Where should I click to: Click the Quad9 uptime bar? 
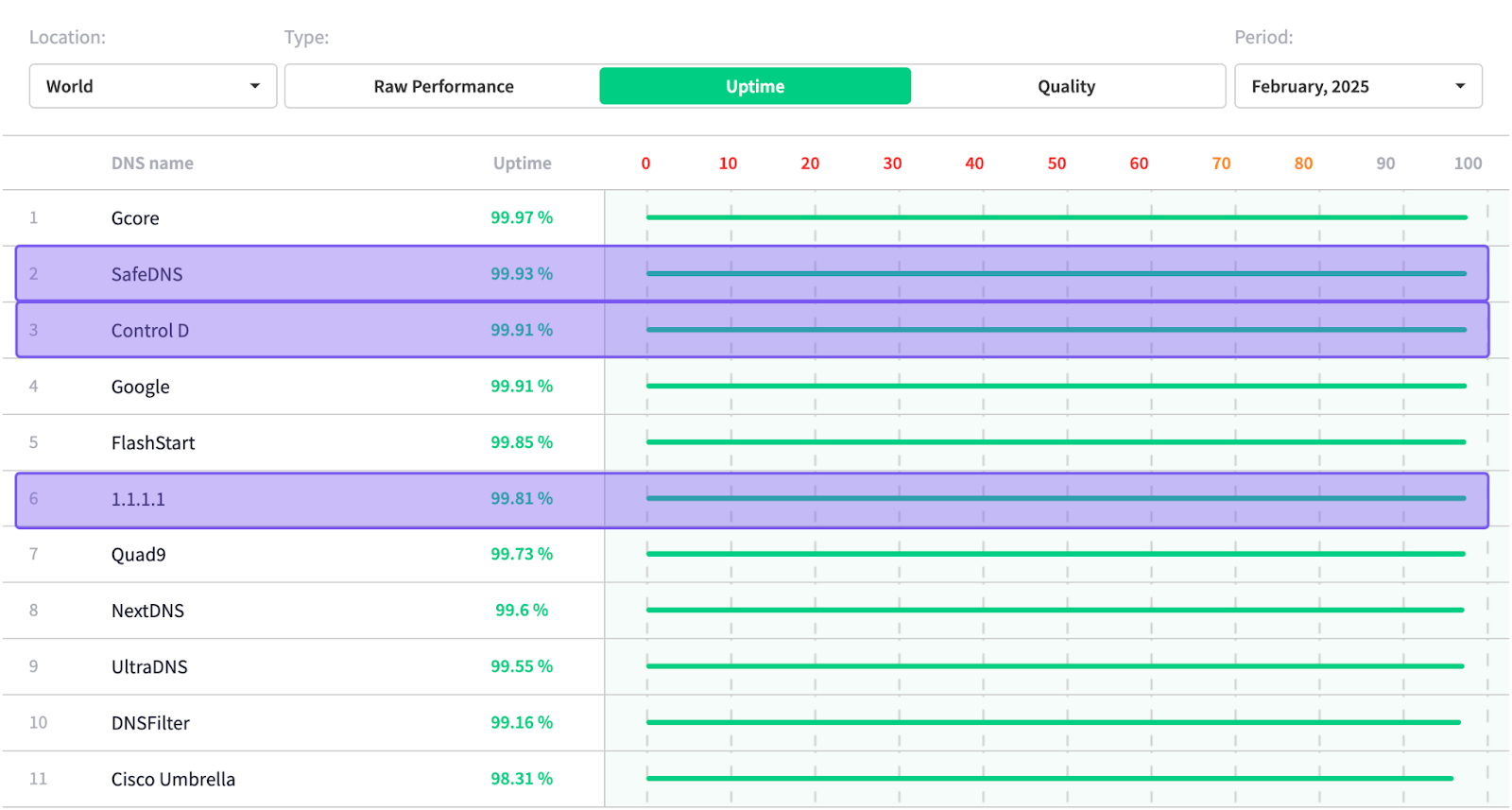click(x=1056, y=554)
